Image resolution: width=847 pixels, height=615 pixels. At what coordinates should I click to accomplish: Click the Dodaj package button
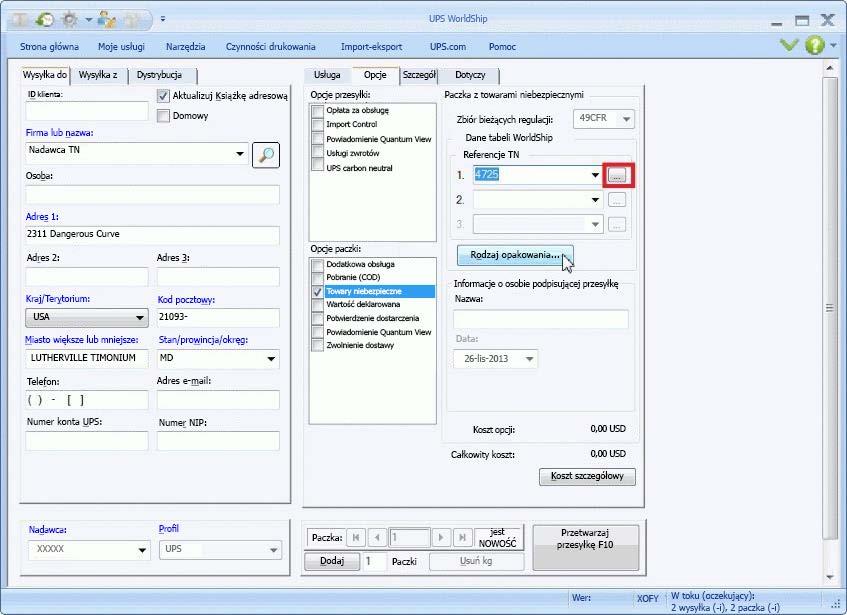tap(332, 561)
